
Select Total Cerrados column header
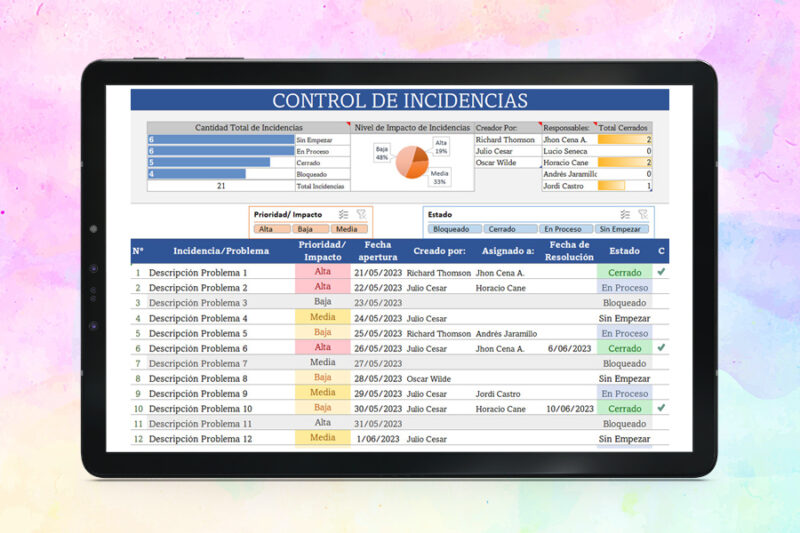click(623, 128)
